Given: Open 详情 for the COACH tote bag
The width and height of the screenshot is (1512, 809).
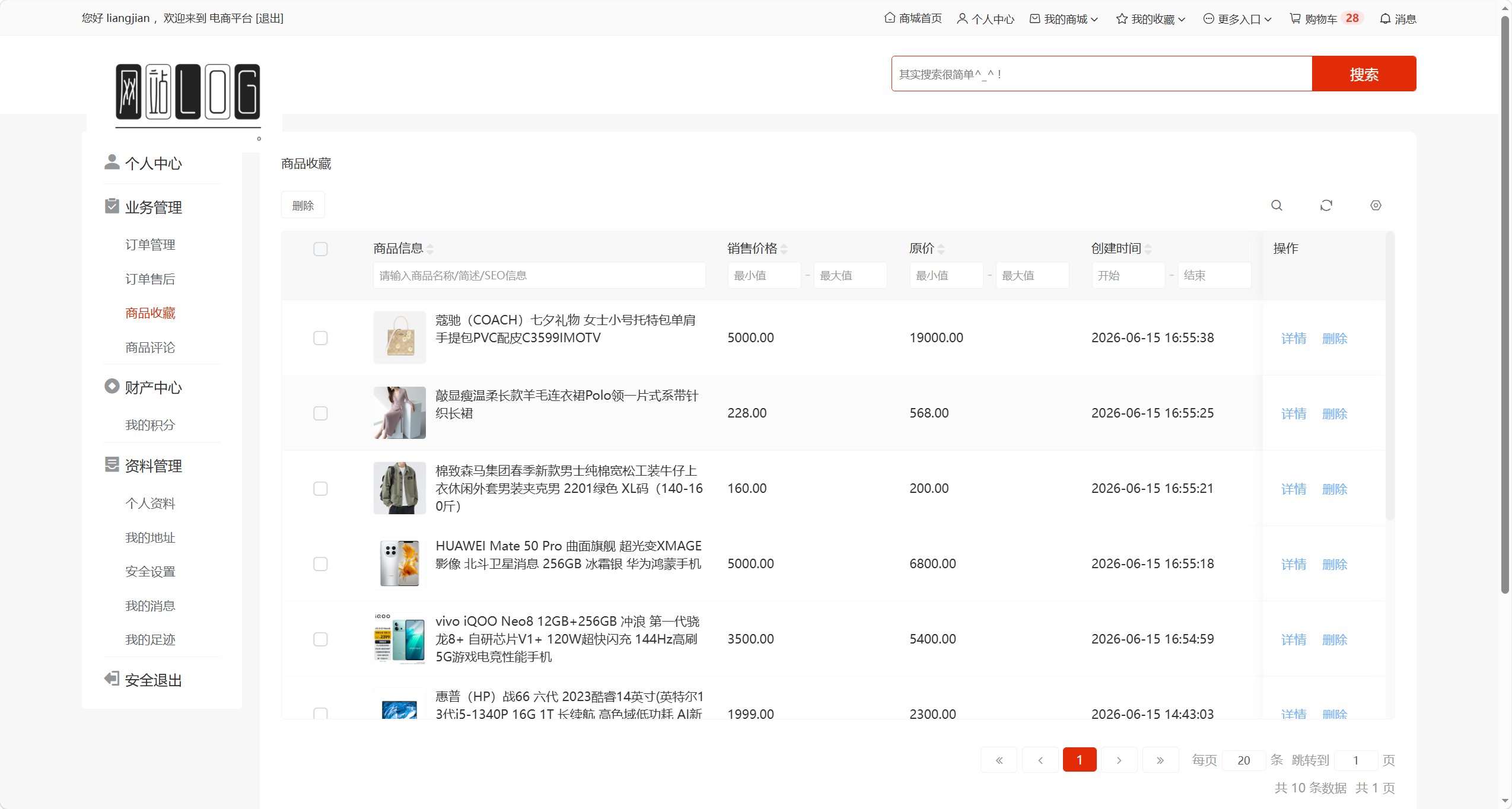Looking at the screenshot, I should click(x=1294, y=339).
